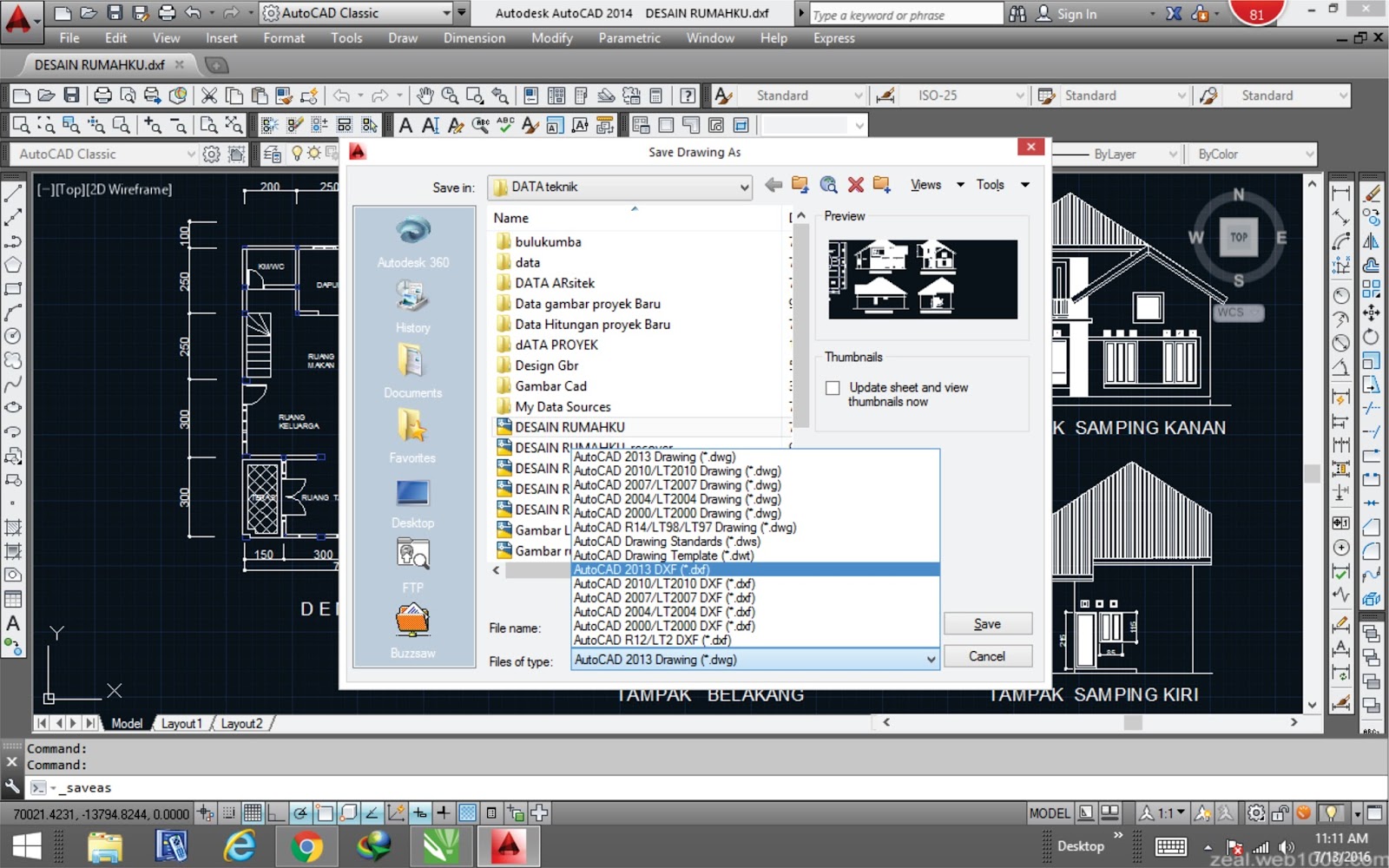Open the ByLayer linetype dropdown

click(1174, 155)
